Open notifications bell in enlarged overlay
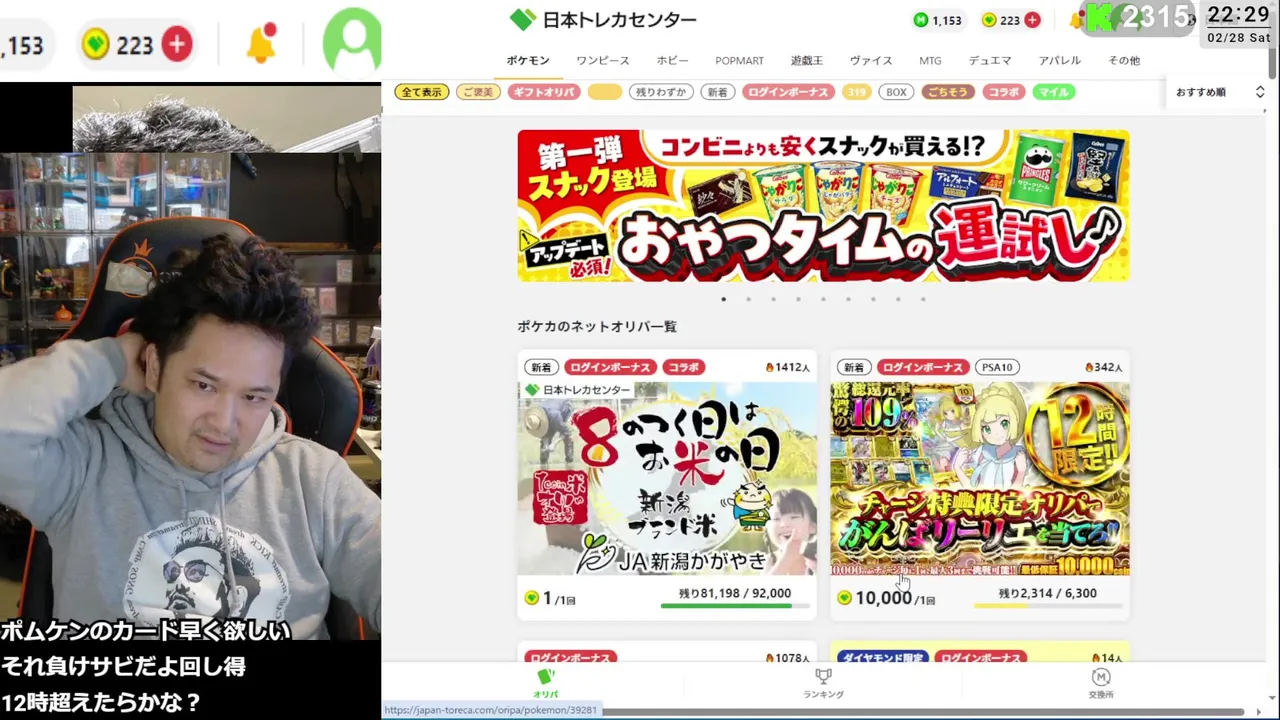Image resolution: width=1280 pixels, height=720 pixels. (x=262, y=44)
